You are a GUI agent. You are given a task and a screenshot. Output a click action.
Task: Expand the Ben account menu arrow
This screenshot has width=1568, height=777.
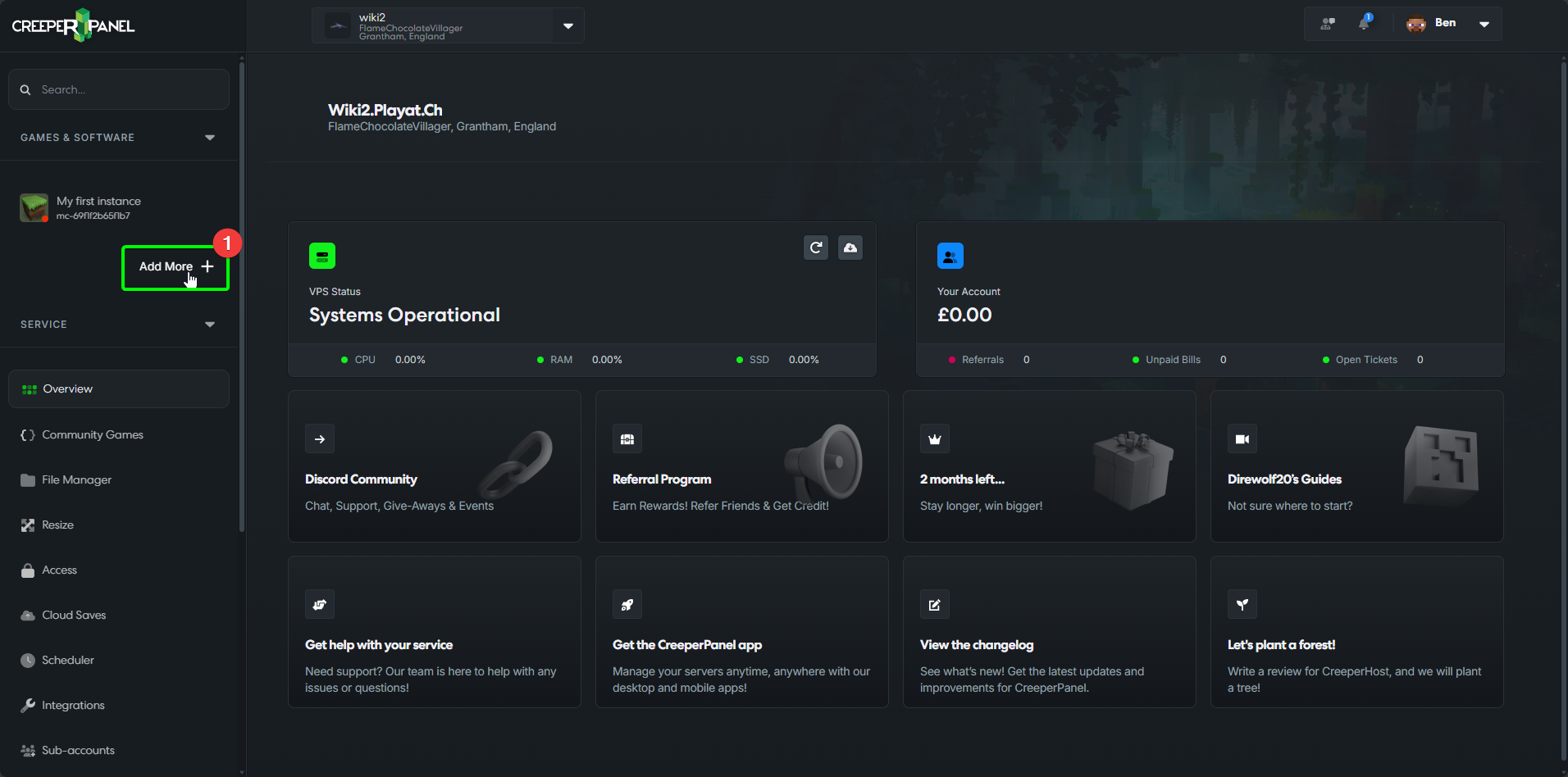1484,24
